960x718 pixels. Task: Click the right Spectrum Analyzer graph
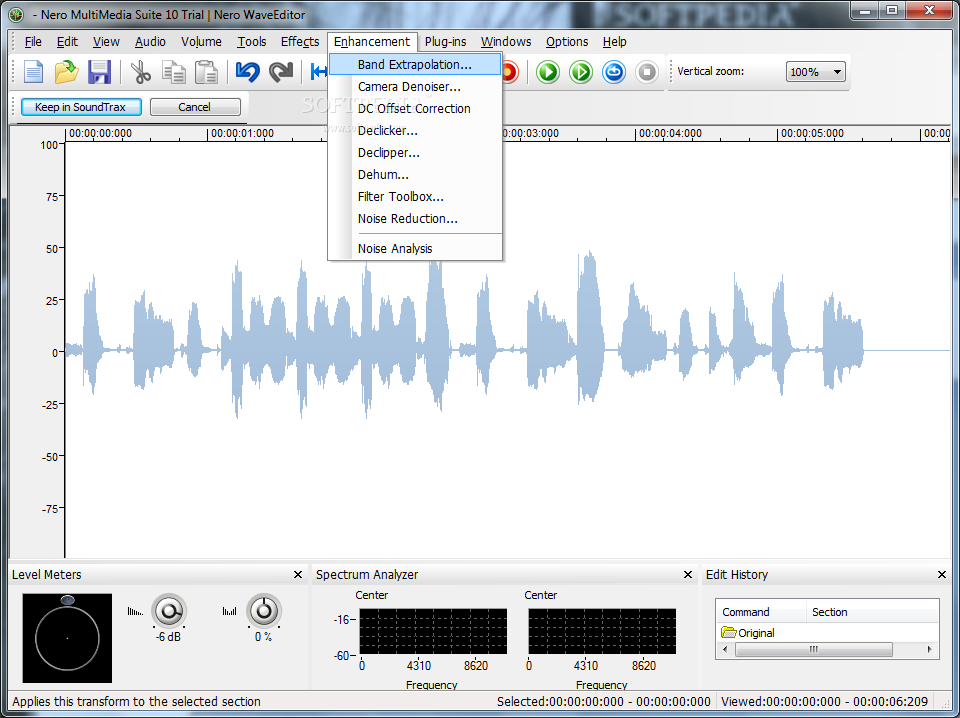tap(602, 631)
